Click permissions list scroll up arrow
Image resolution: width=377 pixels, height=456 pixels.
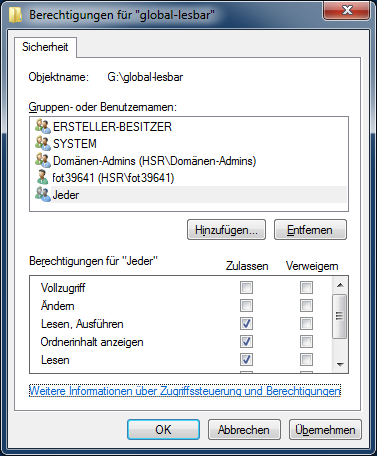pyautogui.click(x=340, y=285)
